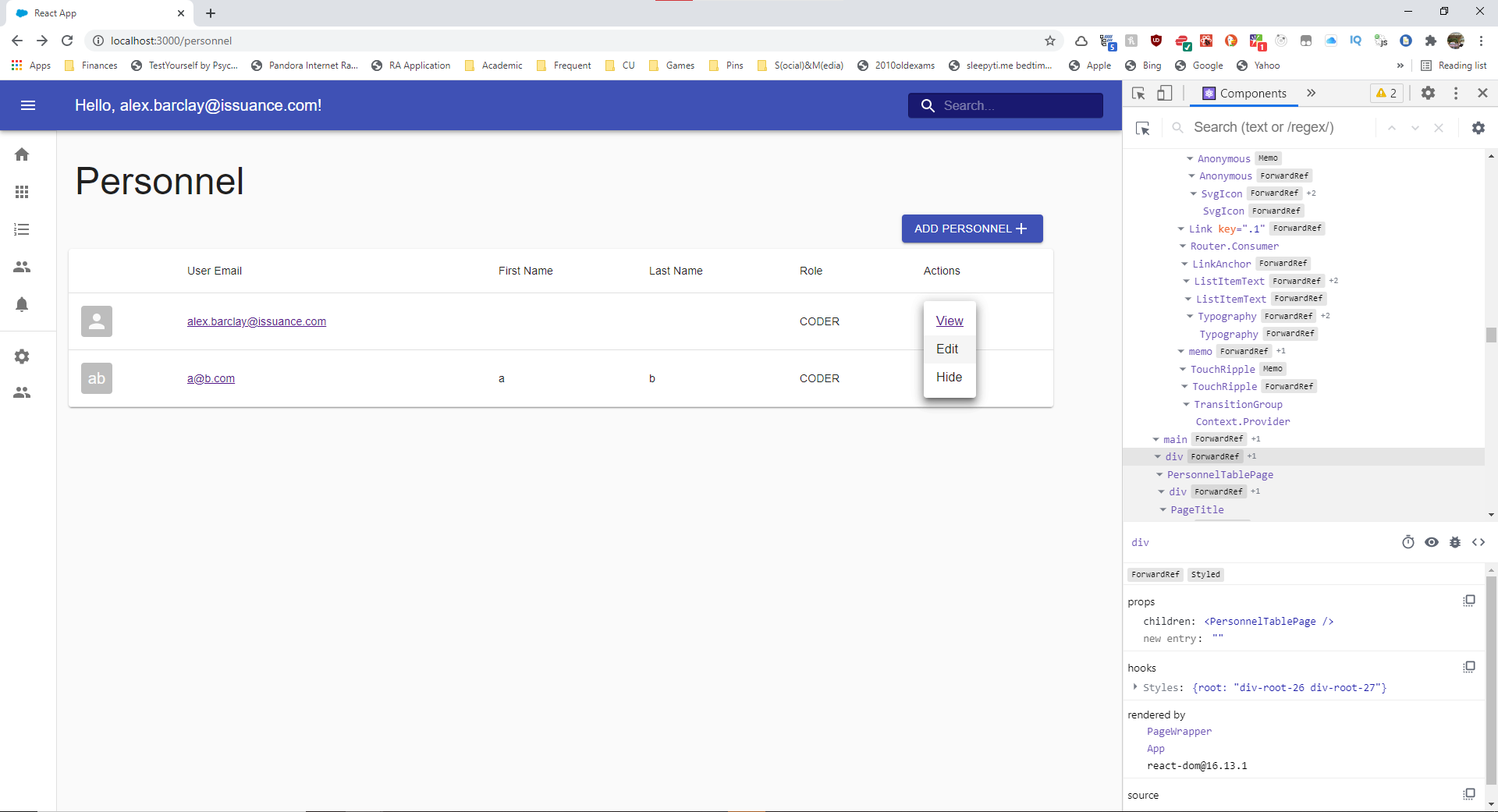
Task: Copy hooks to clipboard icon
Action: [x=1469, y=667]
